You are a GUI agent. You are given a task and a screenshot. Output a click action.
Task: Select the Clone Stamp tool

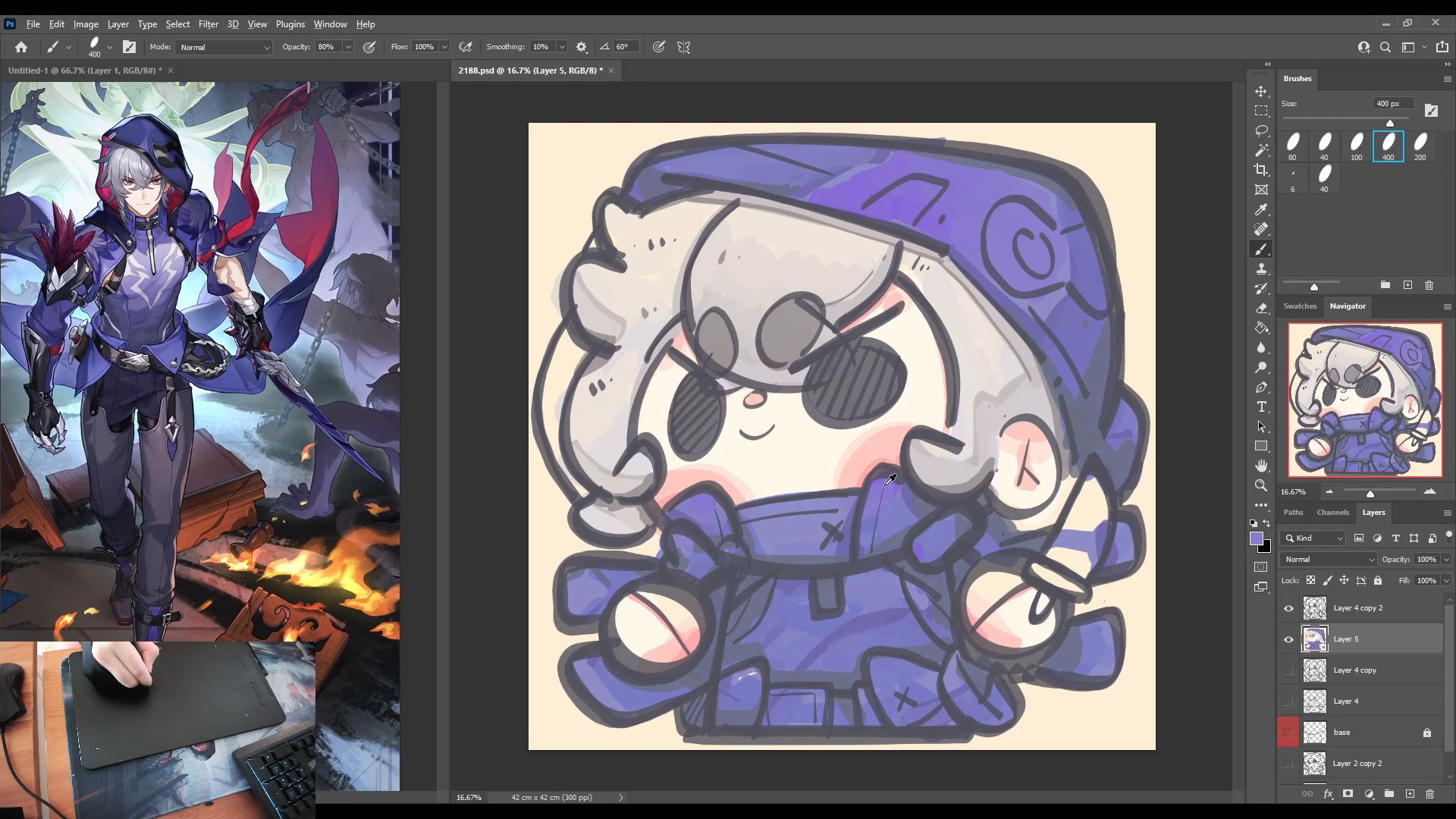pos(1261,269)
